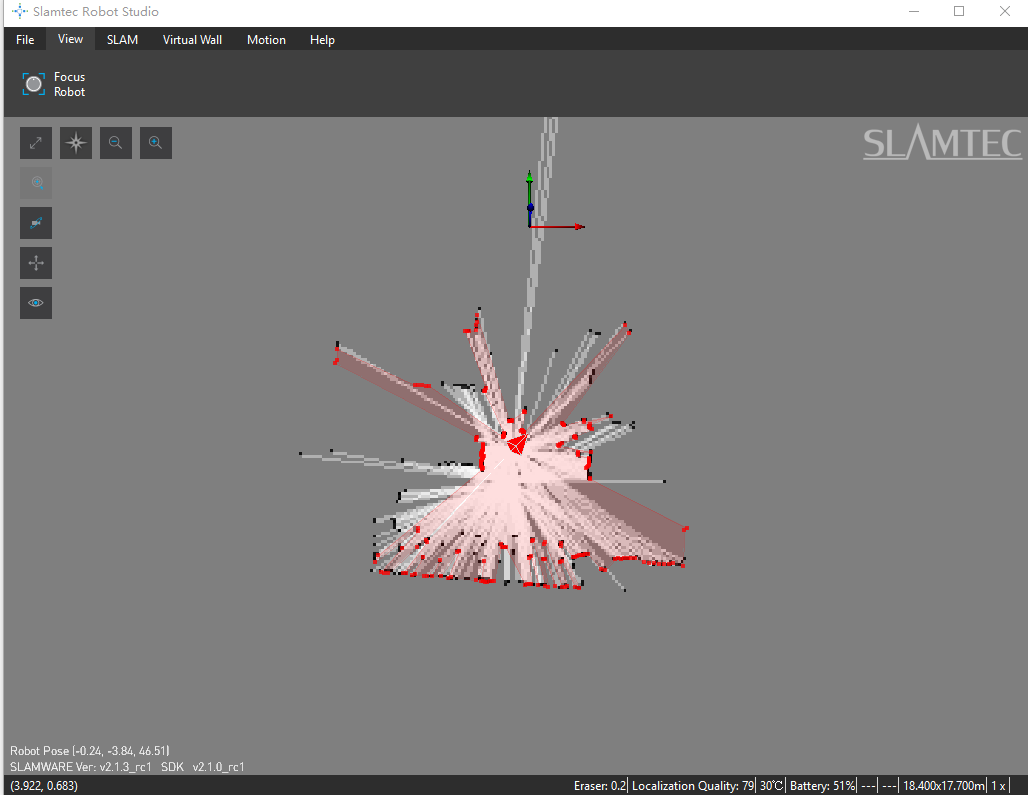Toggle the eye visibility button
The image size is (1028, 795).
pos(36,303)
